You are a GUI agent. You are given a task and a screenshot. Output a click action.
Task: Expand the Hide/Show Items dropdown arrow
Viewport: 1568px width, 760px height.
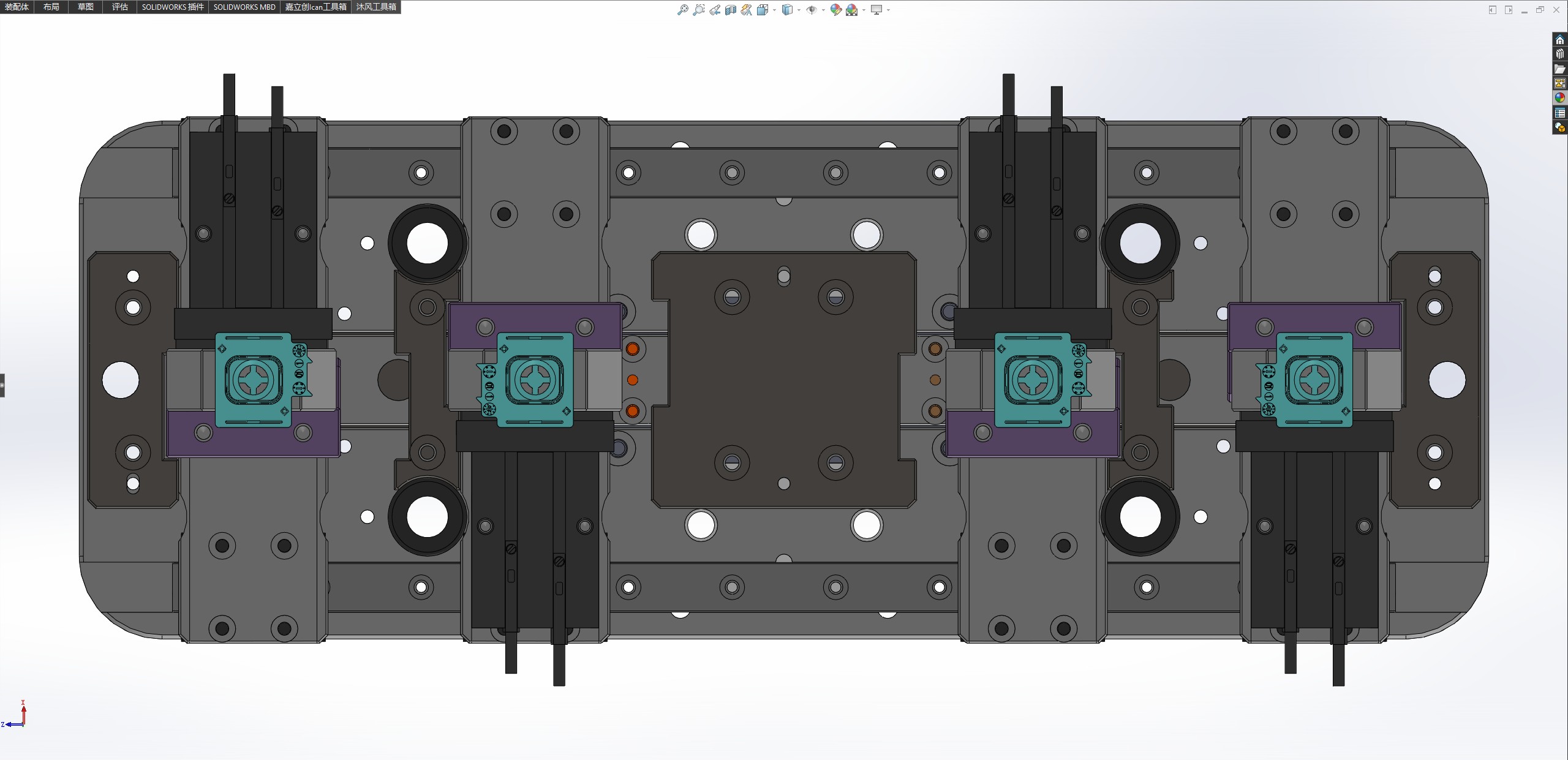click(823, 10)
